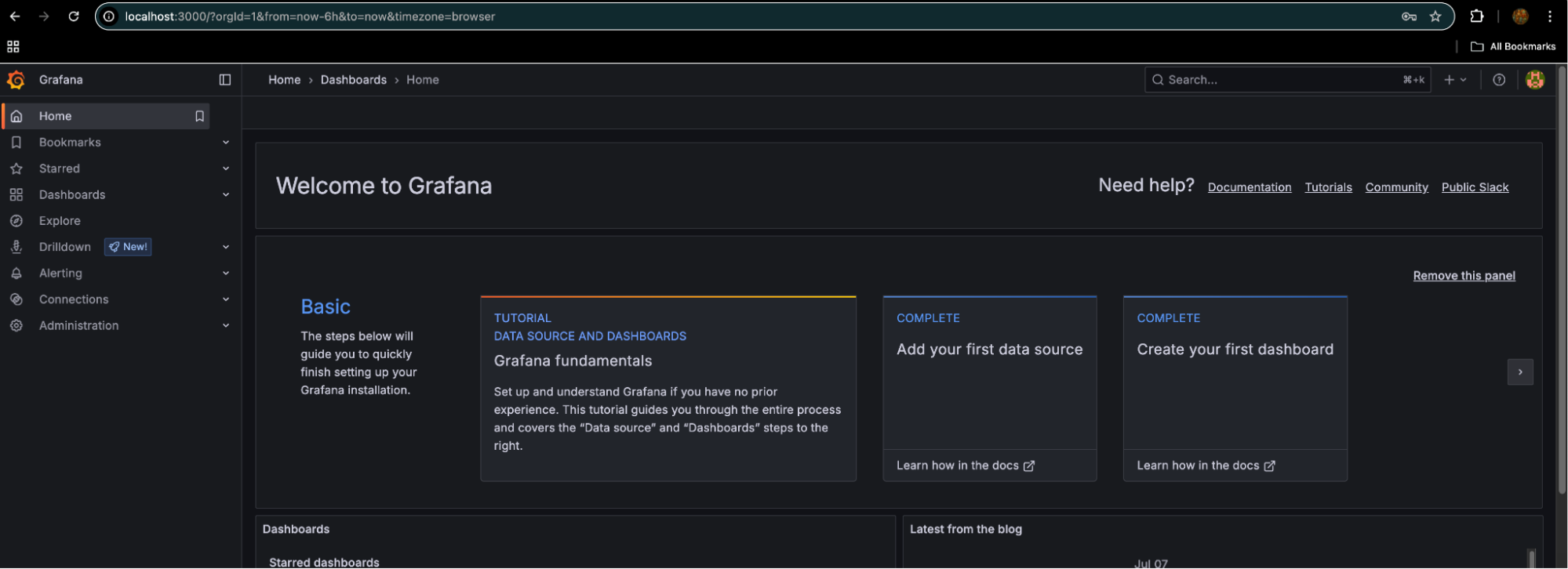The height and width of the screenshot is (569, 1568).
Task: Open the Explore compass icon in sidebar
Action: (x=16, y=221)
